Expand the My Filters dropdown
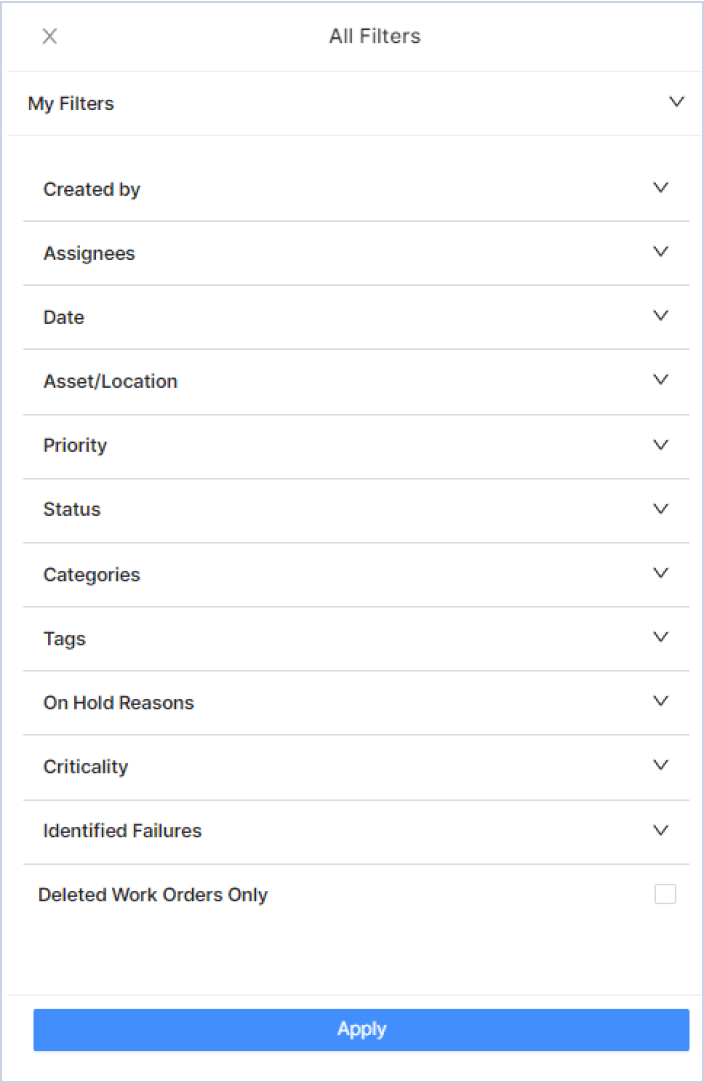This screenshot has height=1083, width=704. [677, 102]
